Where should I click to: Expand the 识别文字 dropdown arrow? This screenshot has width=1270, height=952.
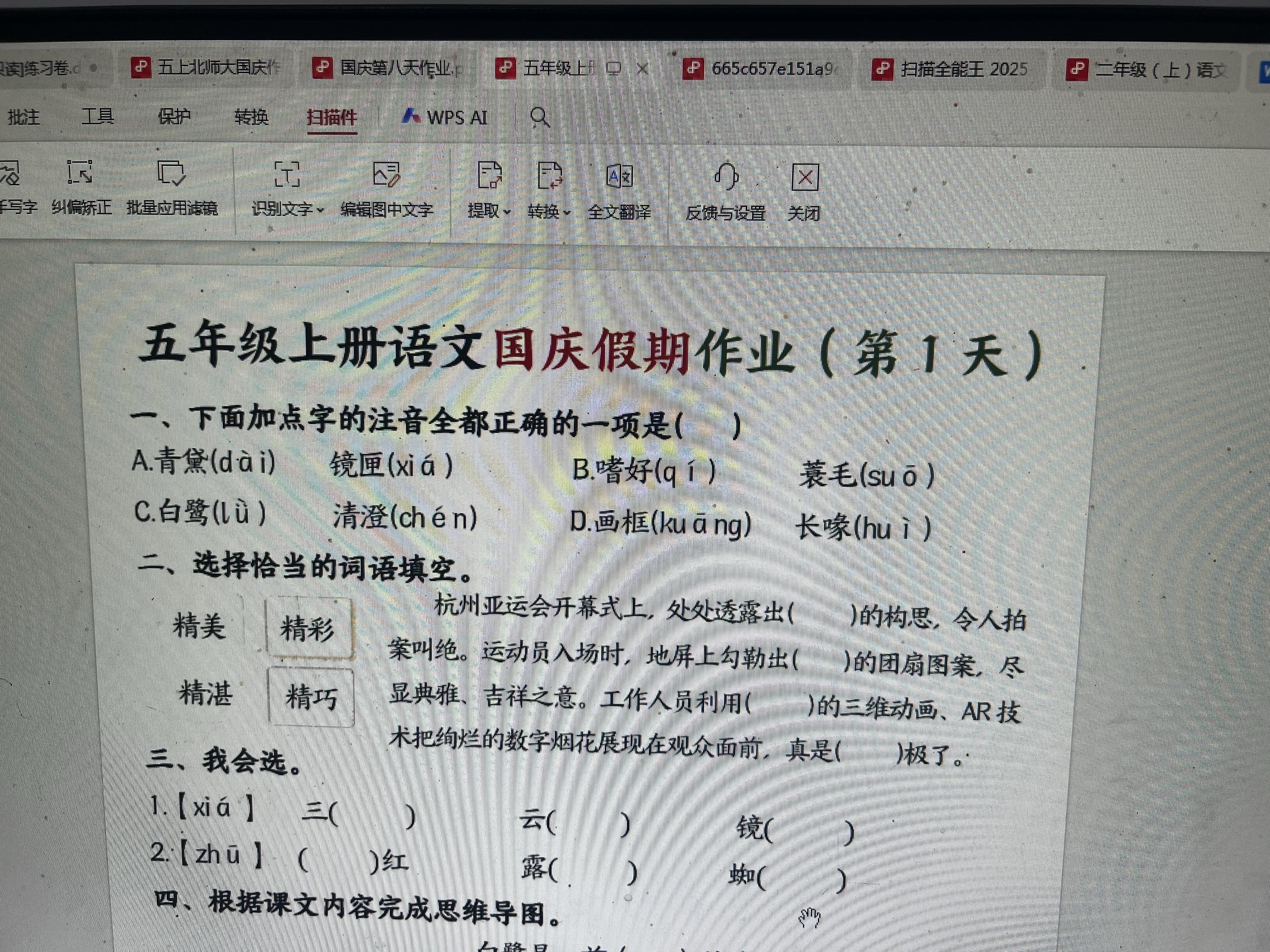click(321, 211)
